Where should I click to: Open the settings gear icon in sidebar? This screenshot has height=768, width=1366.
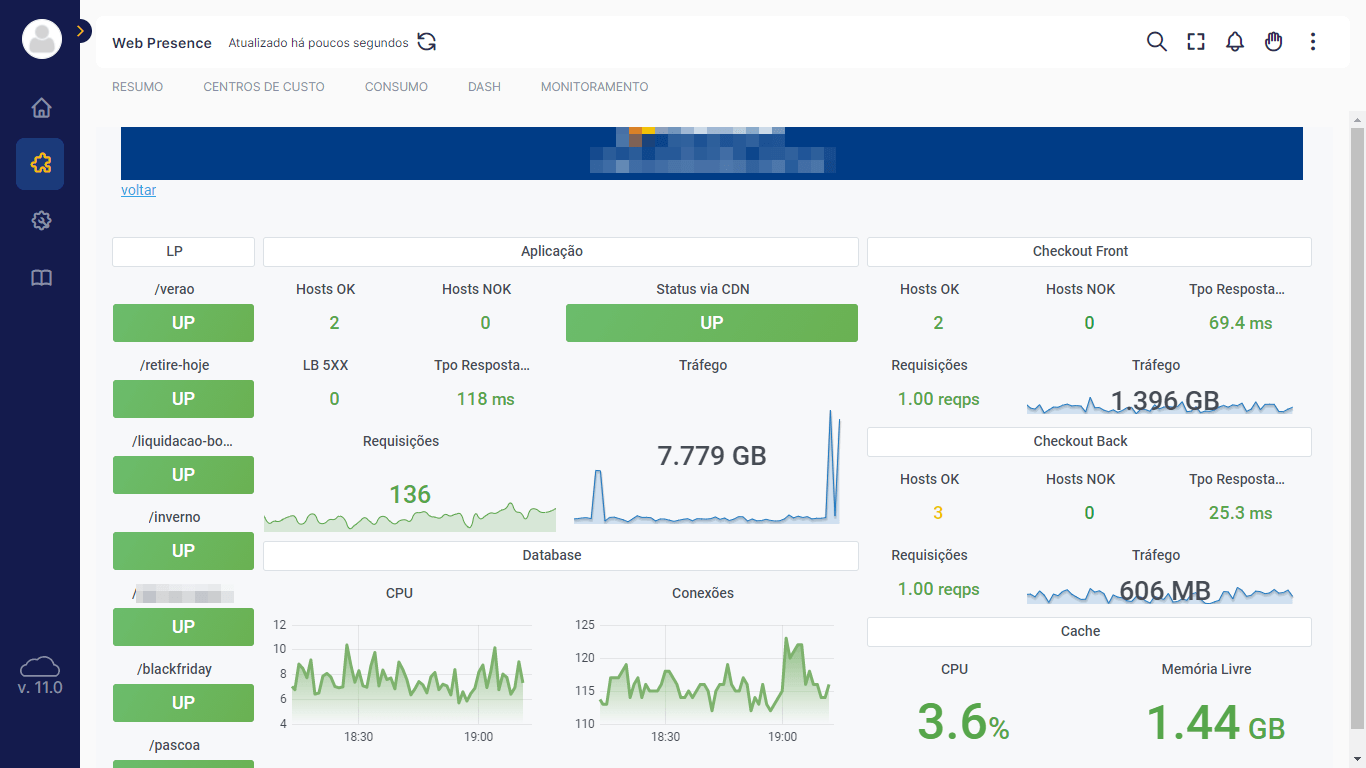pos(41,221)
